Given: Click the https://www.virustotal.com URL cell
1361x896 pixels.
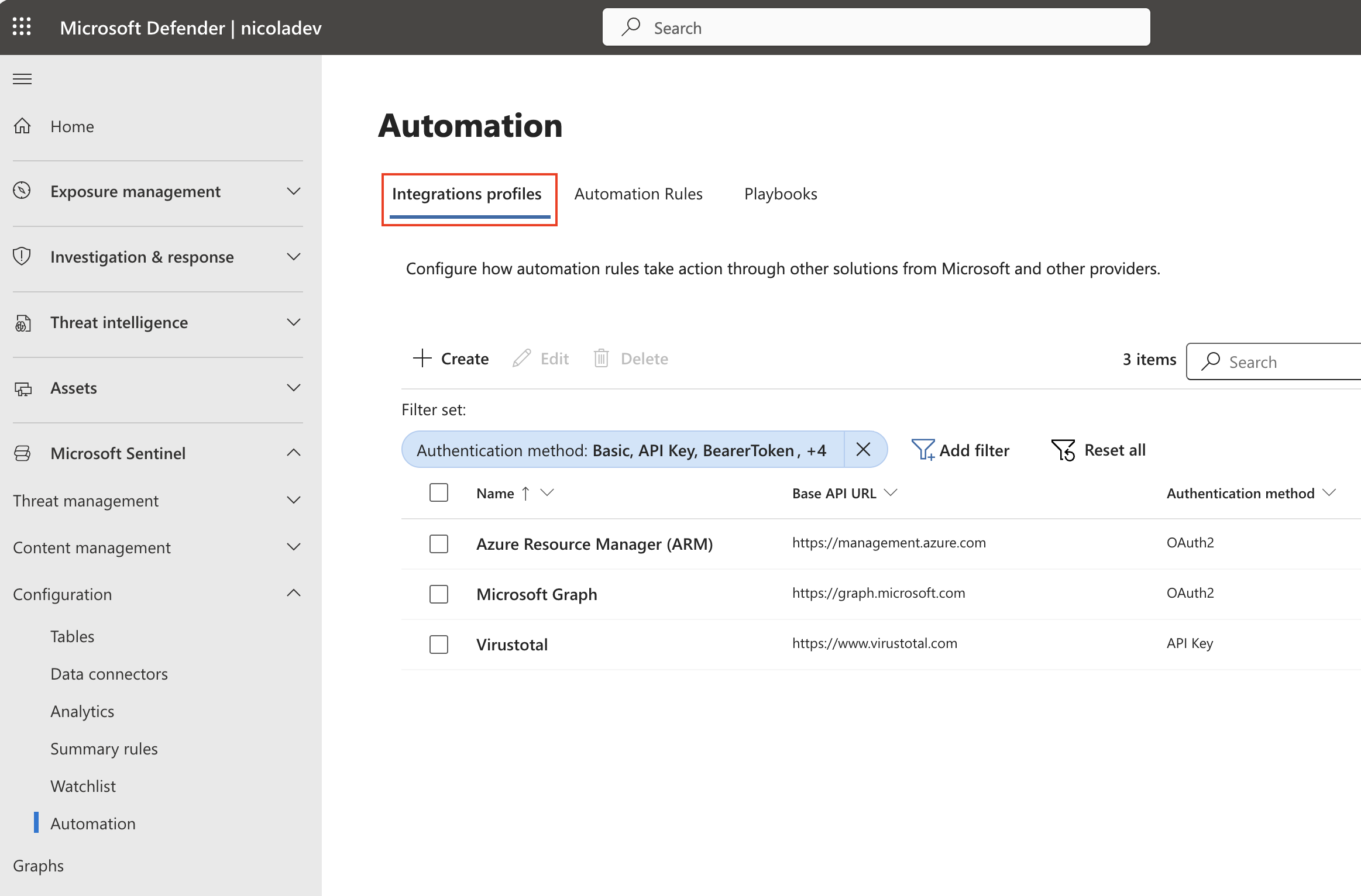Looking at the screenshot, I should 875,643.
